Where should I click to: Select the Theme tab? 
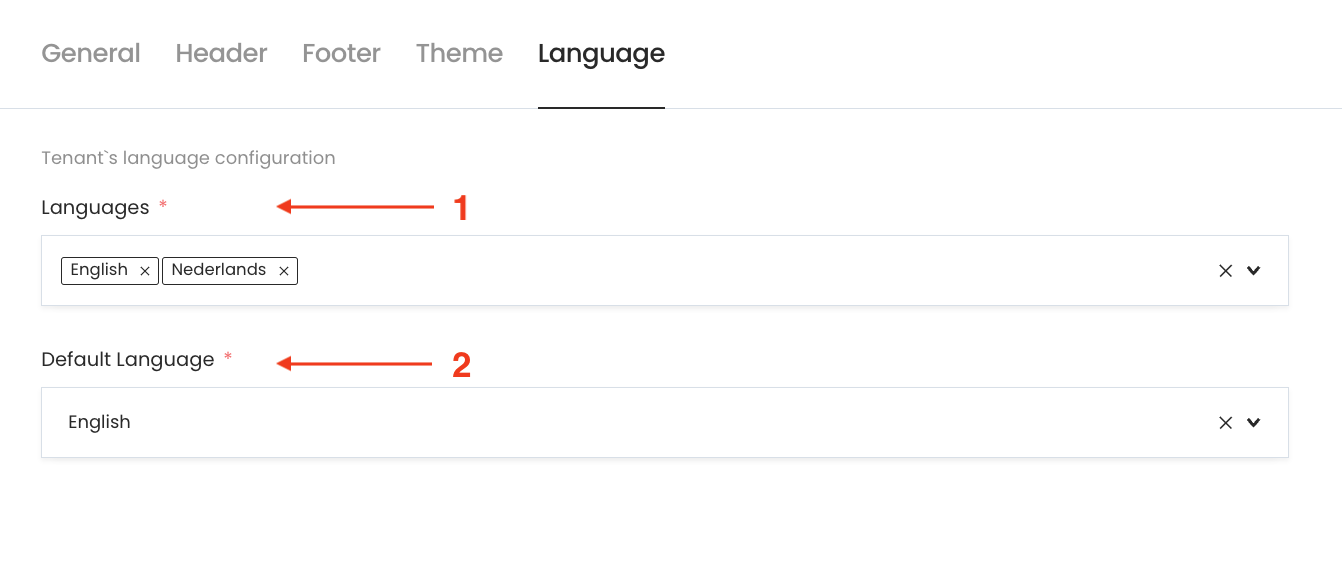459,53
